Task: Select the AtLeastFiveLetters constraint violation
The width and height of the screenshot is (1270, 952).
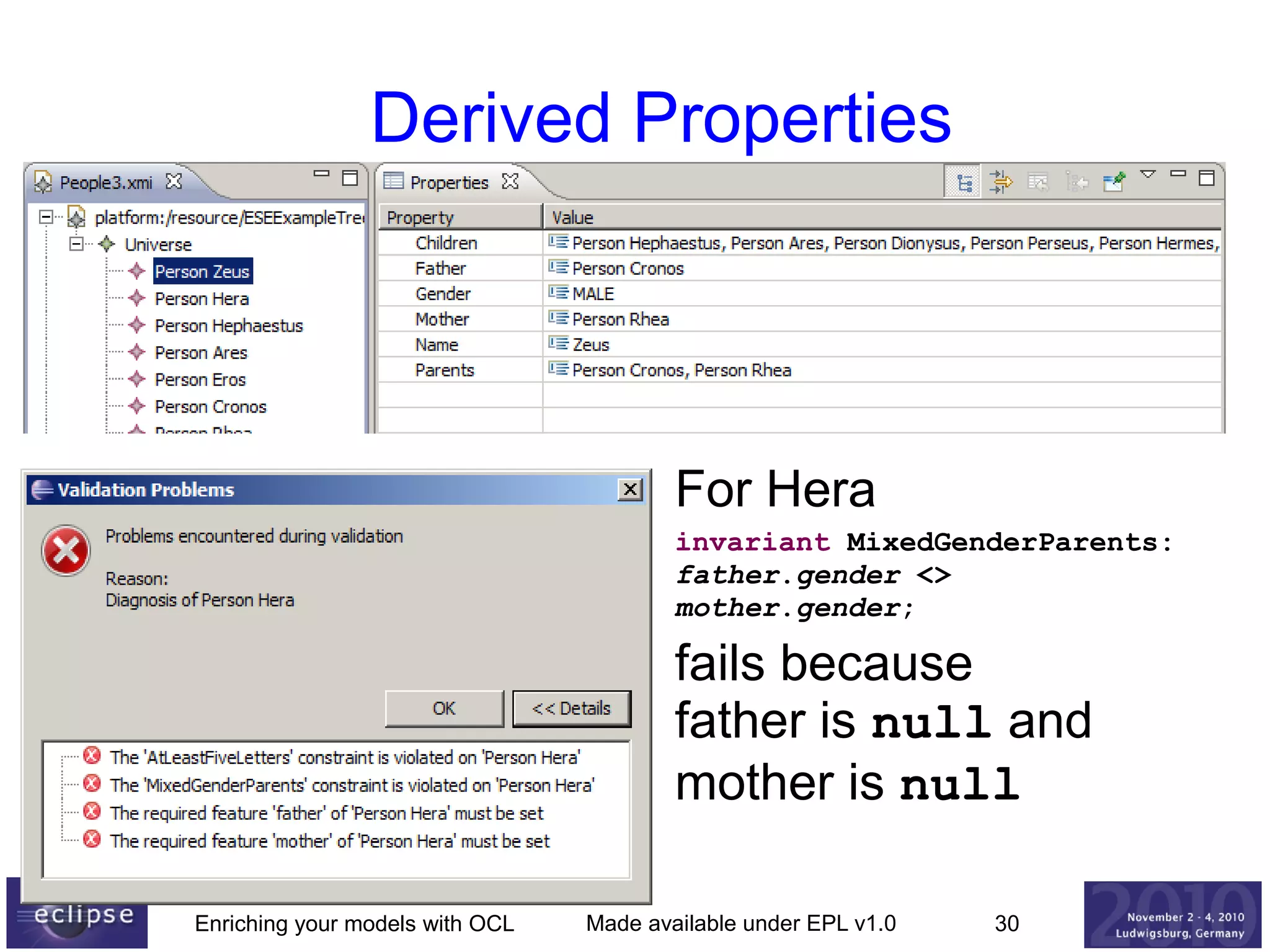Action: click(x=345, y=757)
